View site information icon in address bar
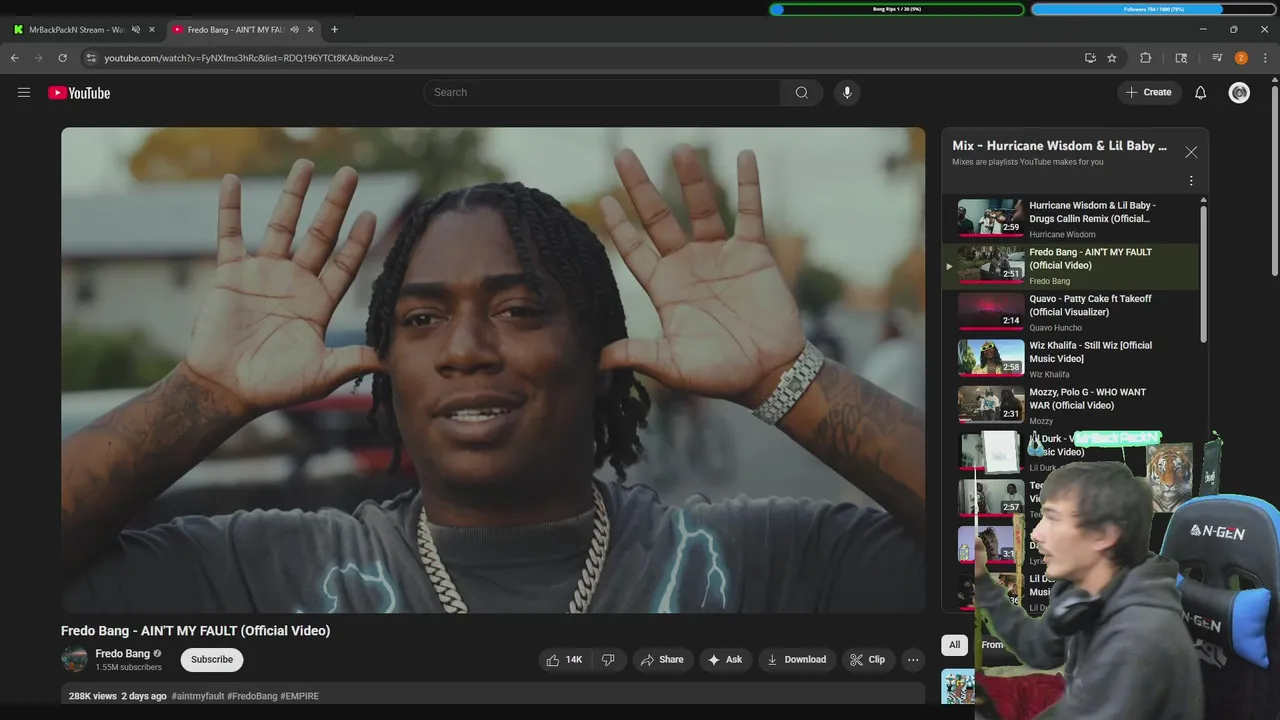Viewport: 1280px width, 720px height. coord(91,58)
